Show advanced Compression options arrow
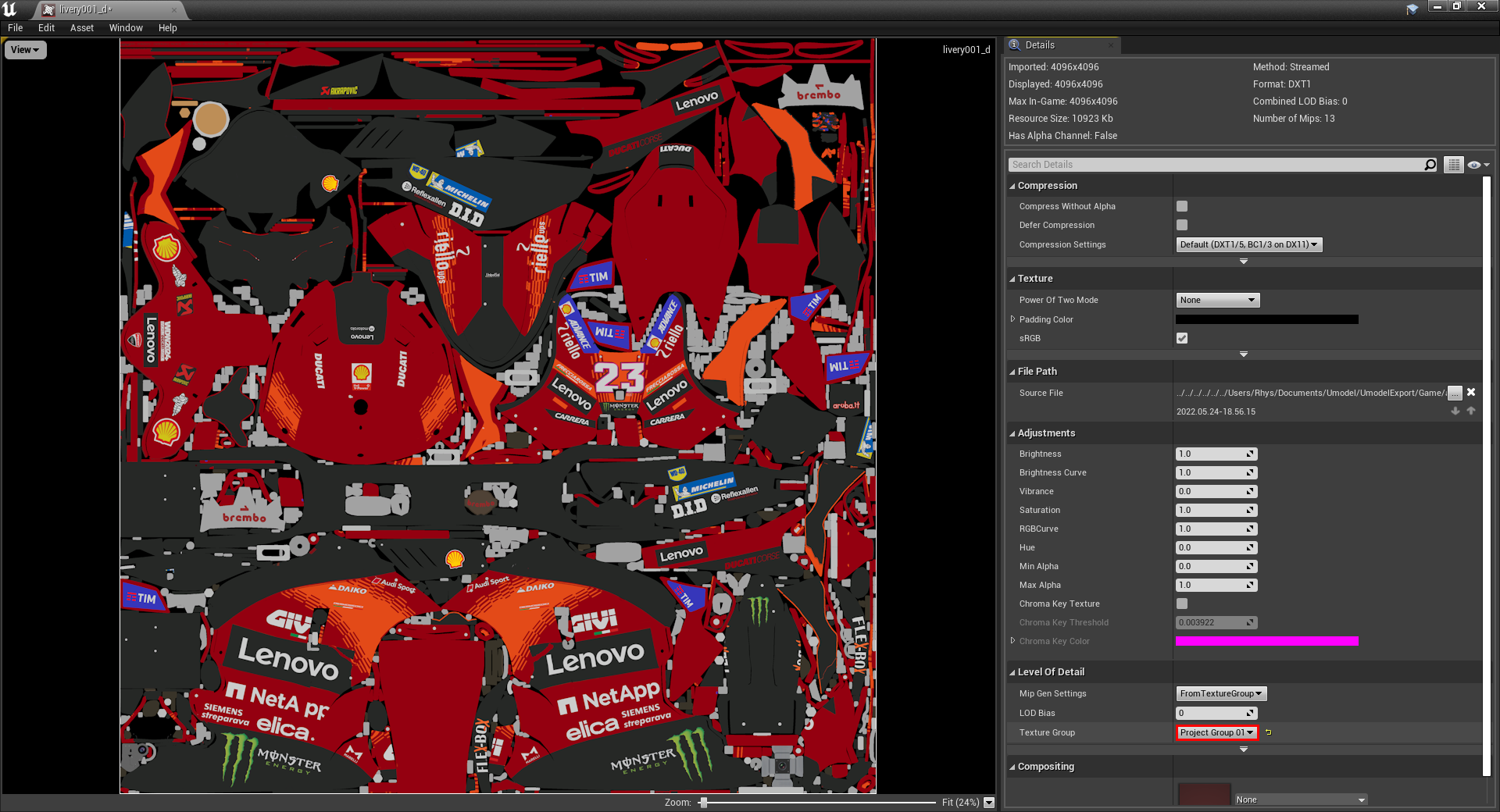The width and height of the screenshot is (1500, 812). (x=1244, y=262)
